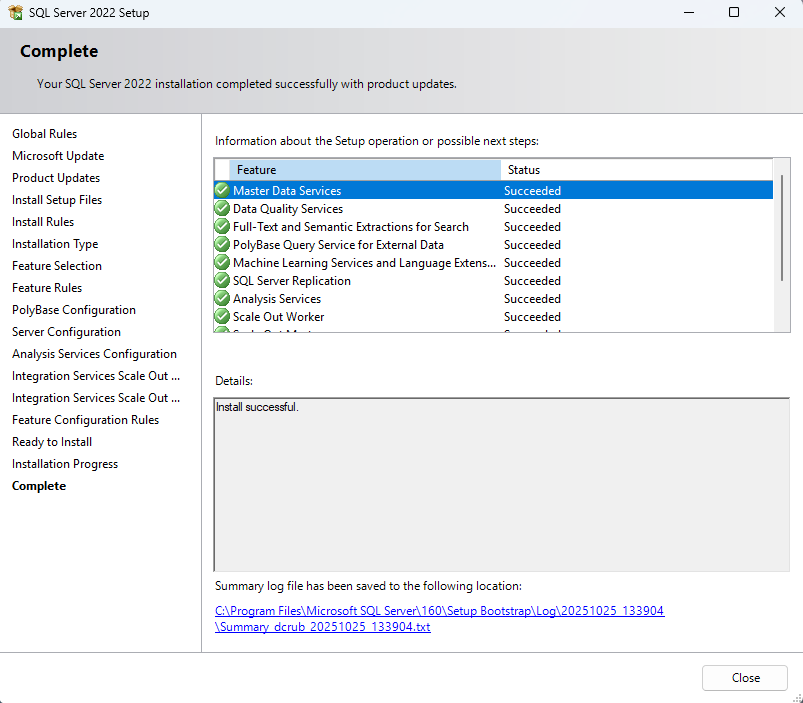
Task: Click the Microsoft Update step
Action: tap(58, 156)
